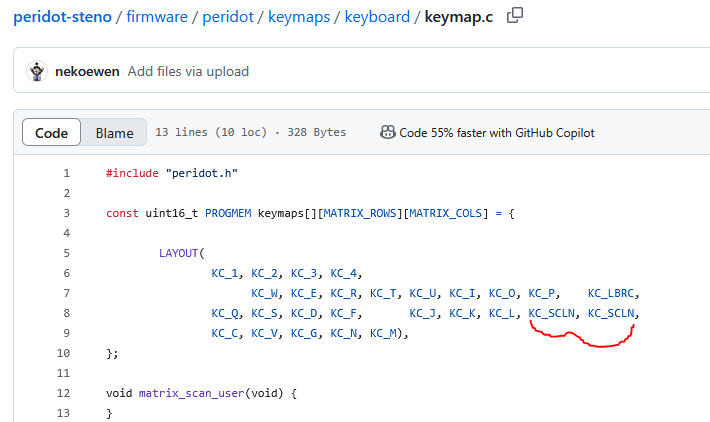Select line number 1
This screenshot has height=422, width=710.
(66, 173)
